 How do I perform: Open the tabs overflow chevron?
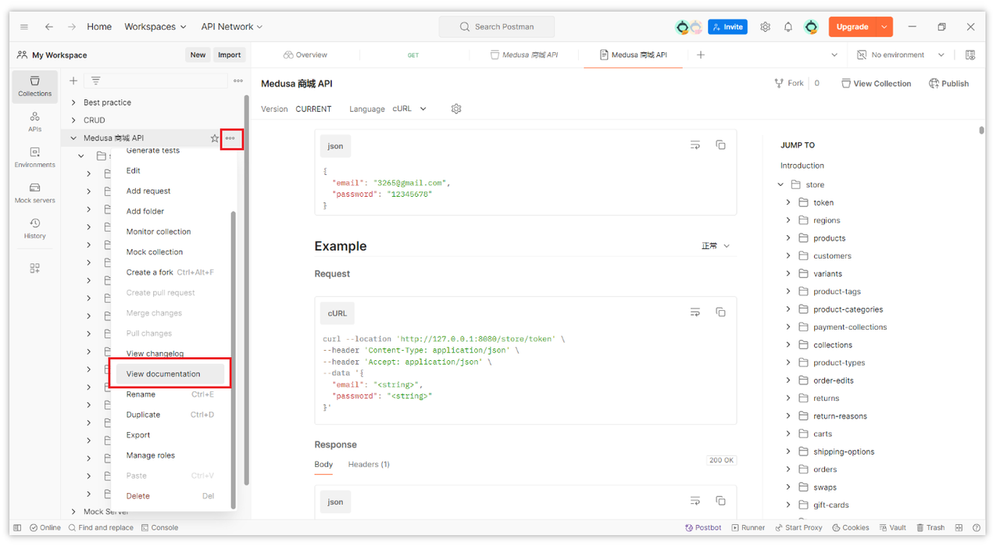point(834,55)
